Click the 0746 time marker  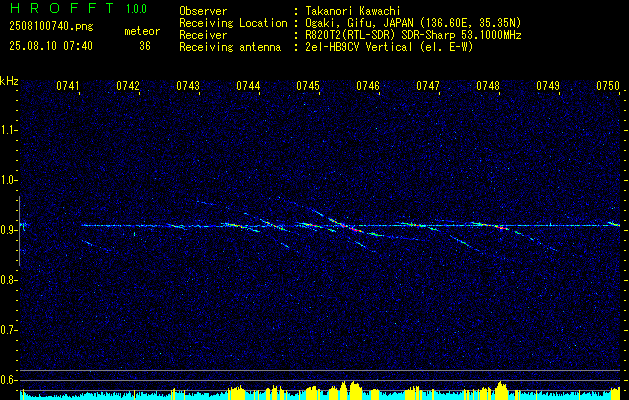[368, 85]
